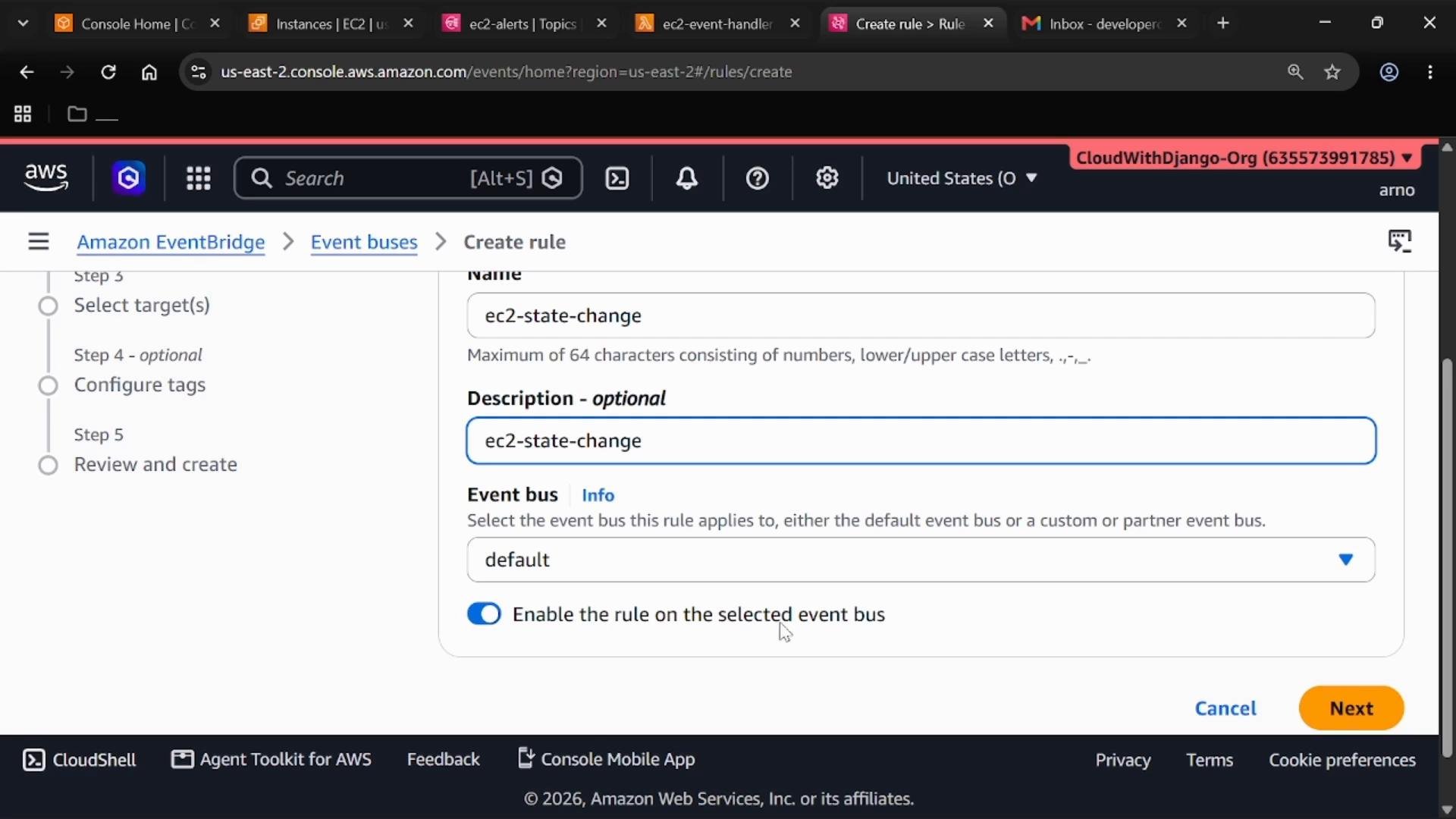Launch CloudShell from the top navigation bar
The image size is (1456, 819).
point(617,178)
